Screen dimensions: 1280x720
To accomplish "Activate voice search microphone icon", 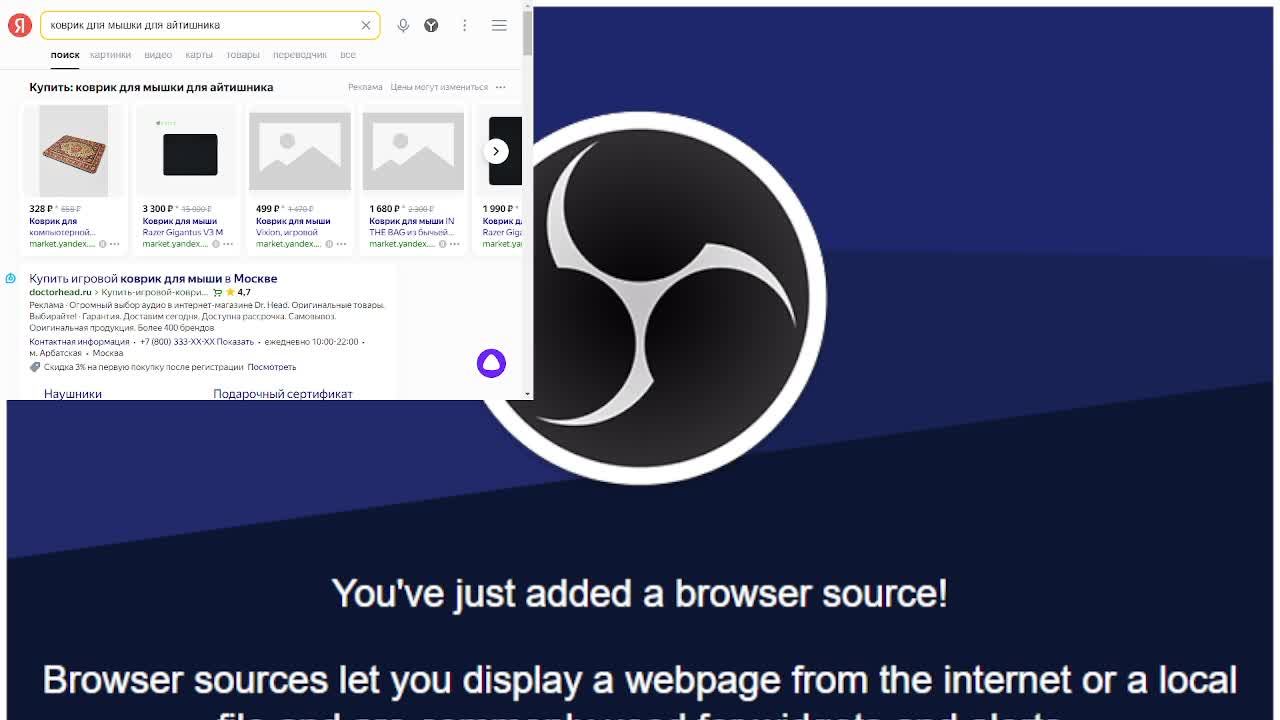I will 403,25.
